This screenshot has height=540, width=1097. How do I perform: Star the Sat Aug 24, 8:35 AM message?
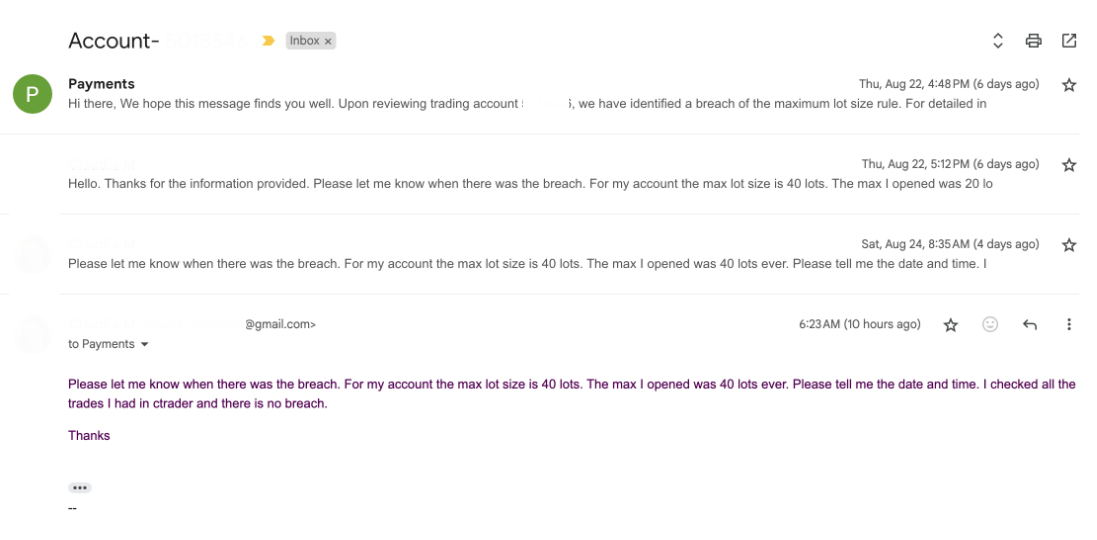1069,245
